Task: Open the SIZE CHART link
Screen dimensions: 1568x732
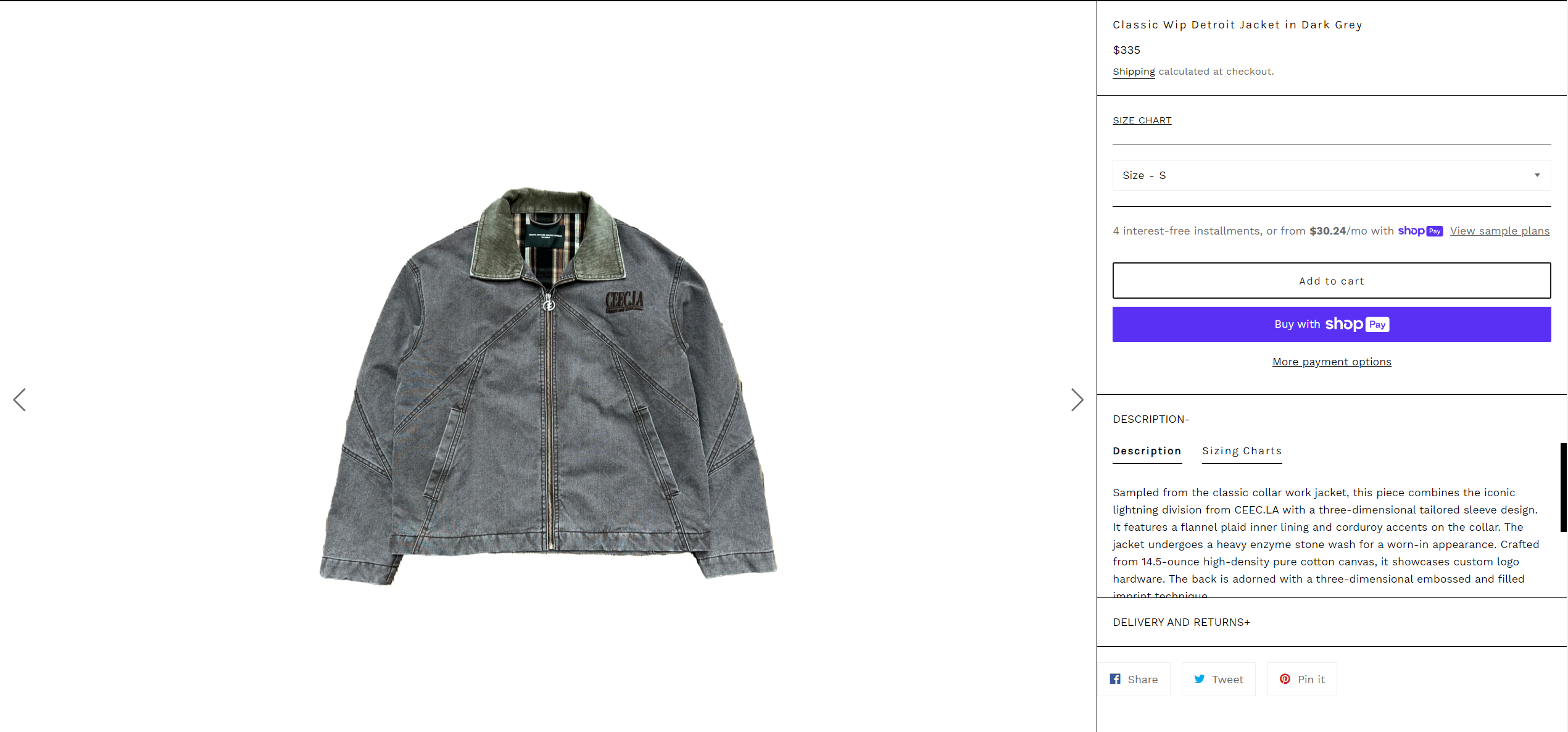Action: coord(1142,120)
